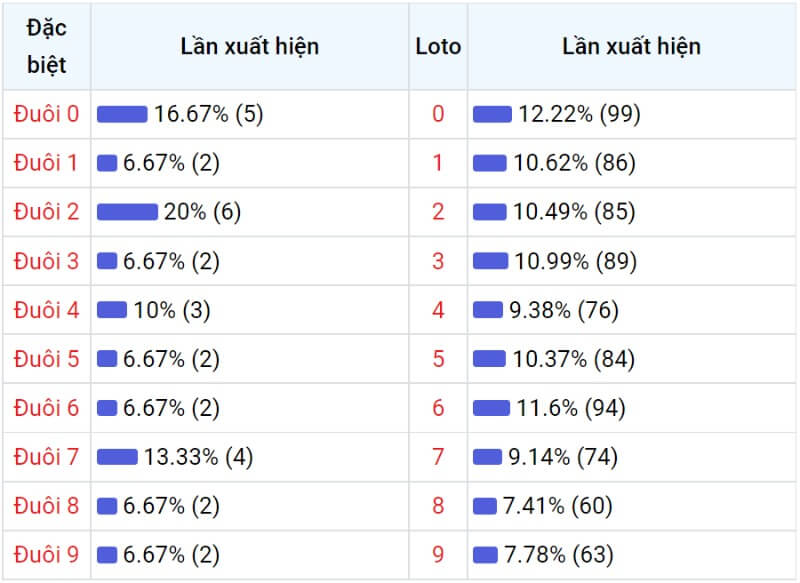Click the Đặc biệt column header
The height and width of the screenshot is (583, 800).
point(46,46)
